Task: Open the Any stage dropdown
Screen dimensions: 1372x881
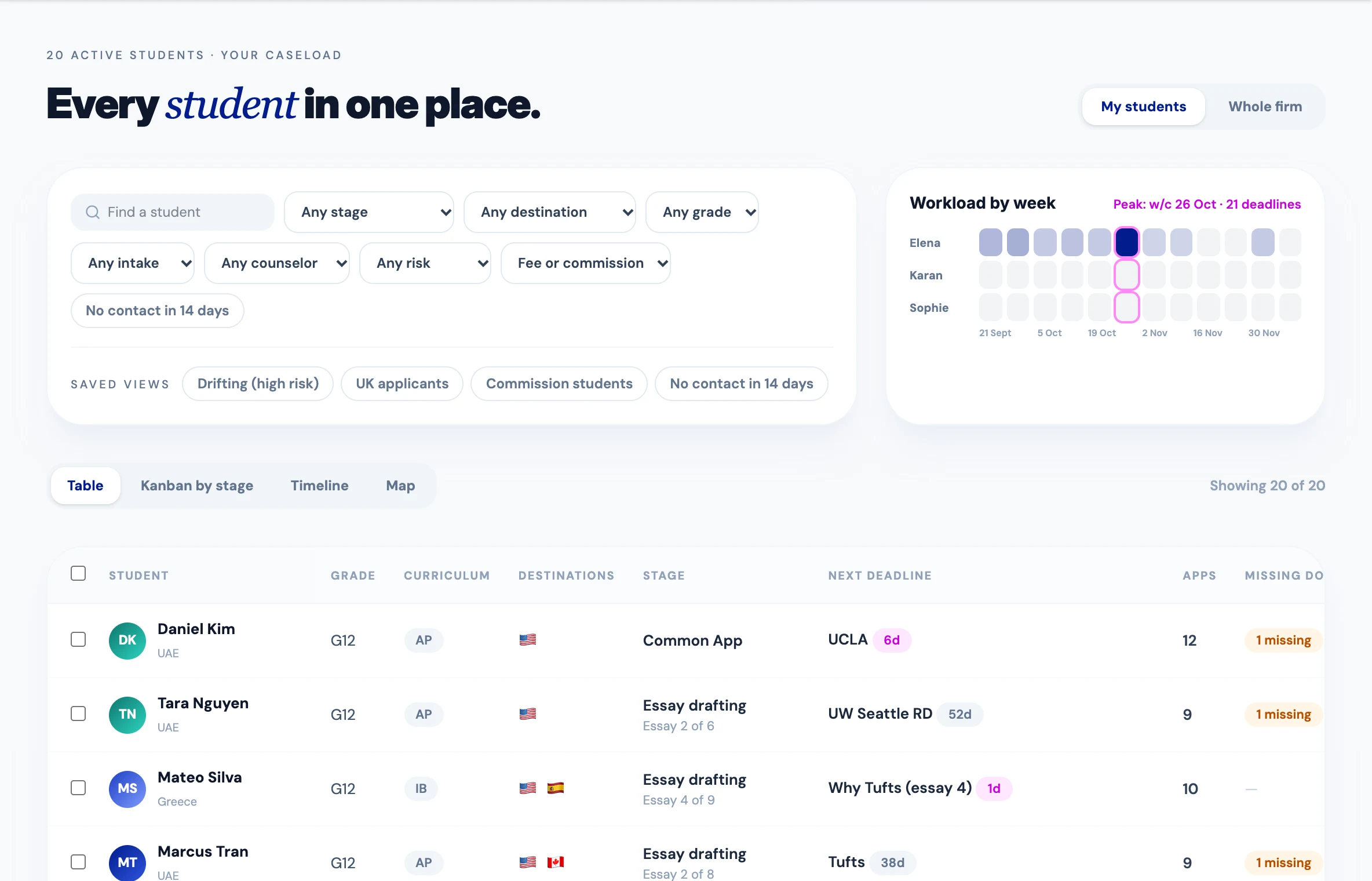Action: [x=369, y=212]
